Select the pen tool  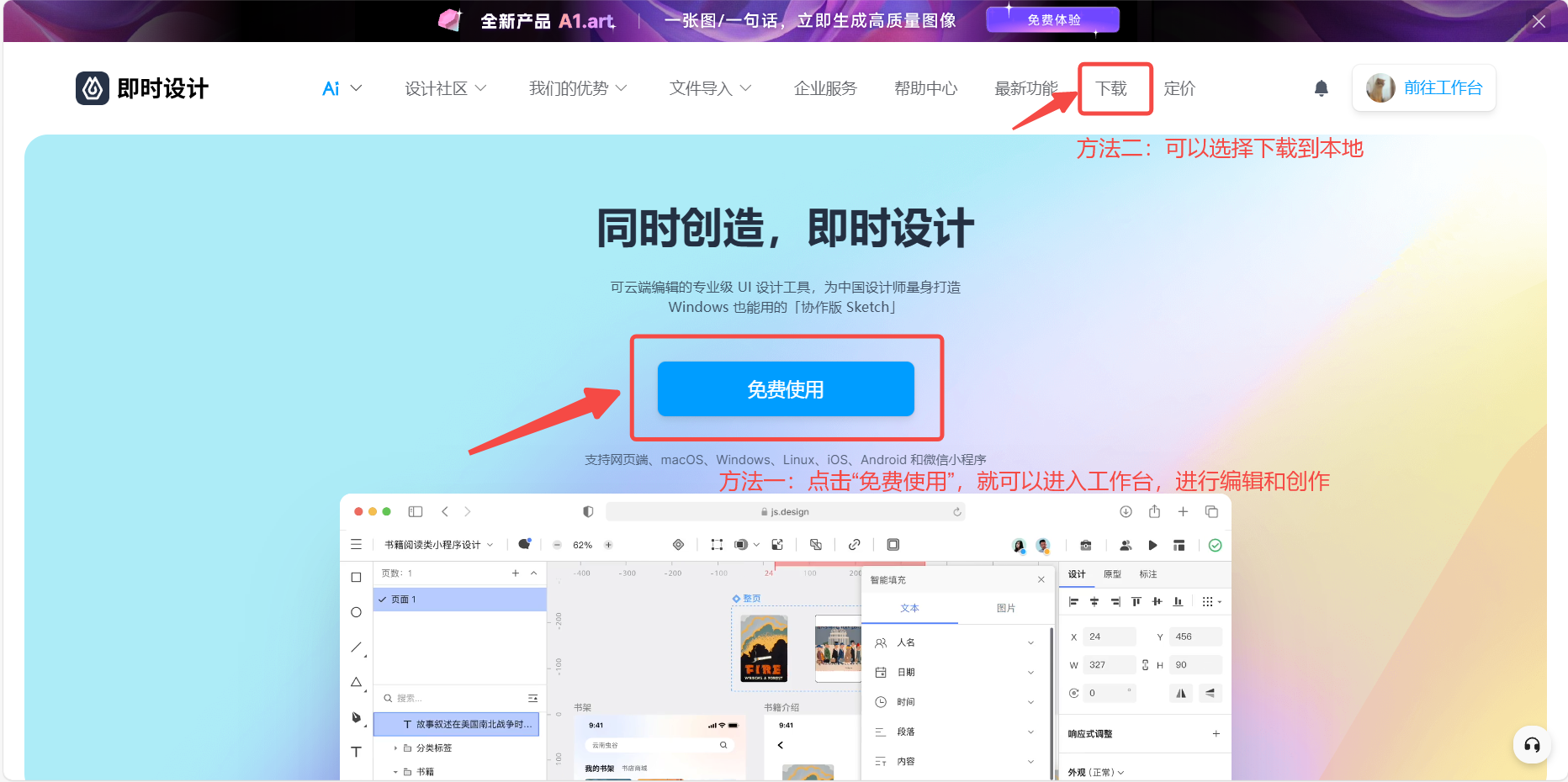pyautogui.click(x=357, y=717)
